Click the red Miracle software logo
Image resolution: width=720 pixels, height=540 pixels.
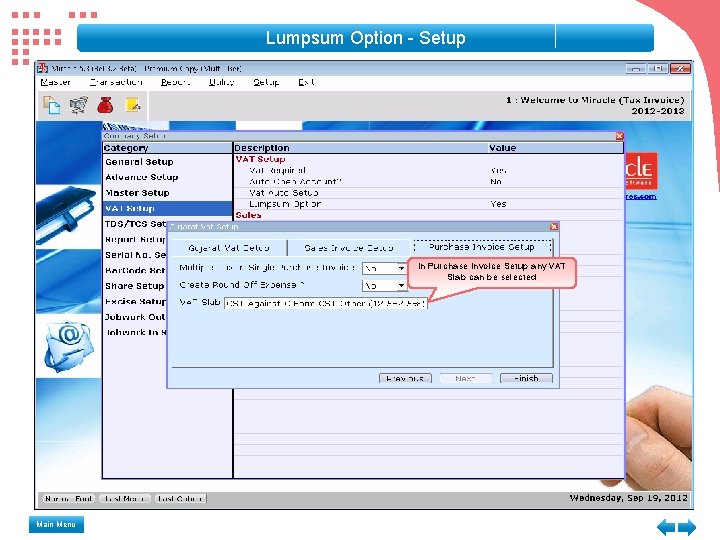tap(641, 171)
